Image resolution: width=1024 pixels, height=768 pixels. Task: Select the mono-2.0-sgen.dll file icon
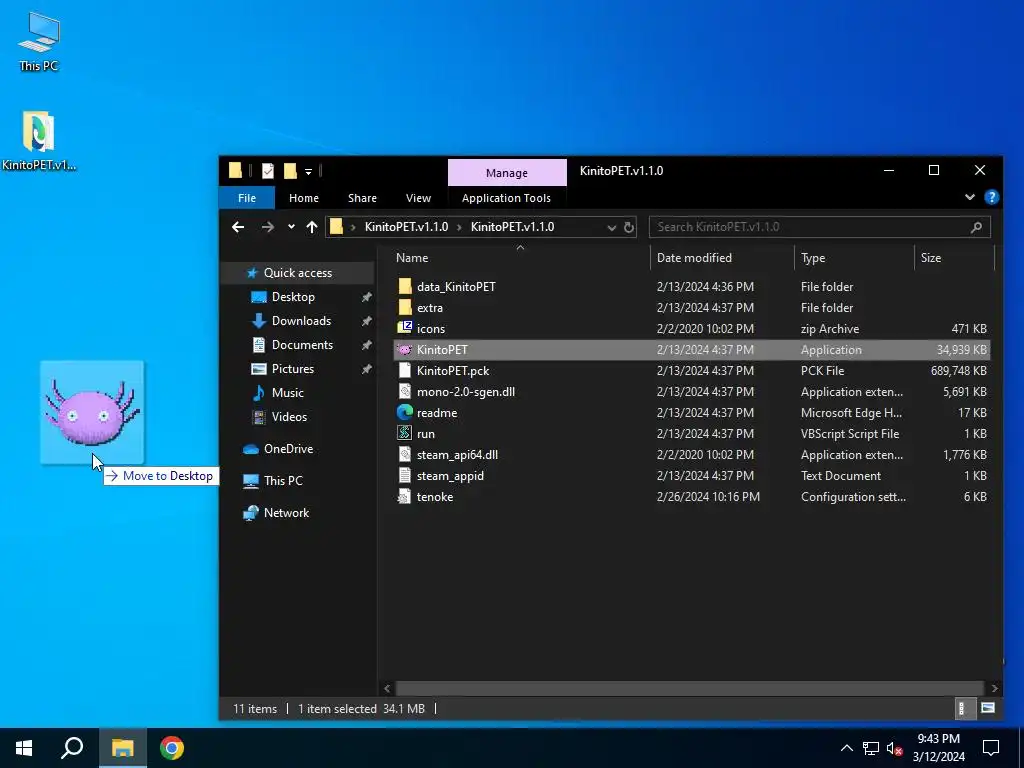pos(405,392)
